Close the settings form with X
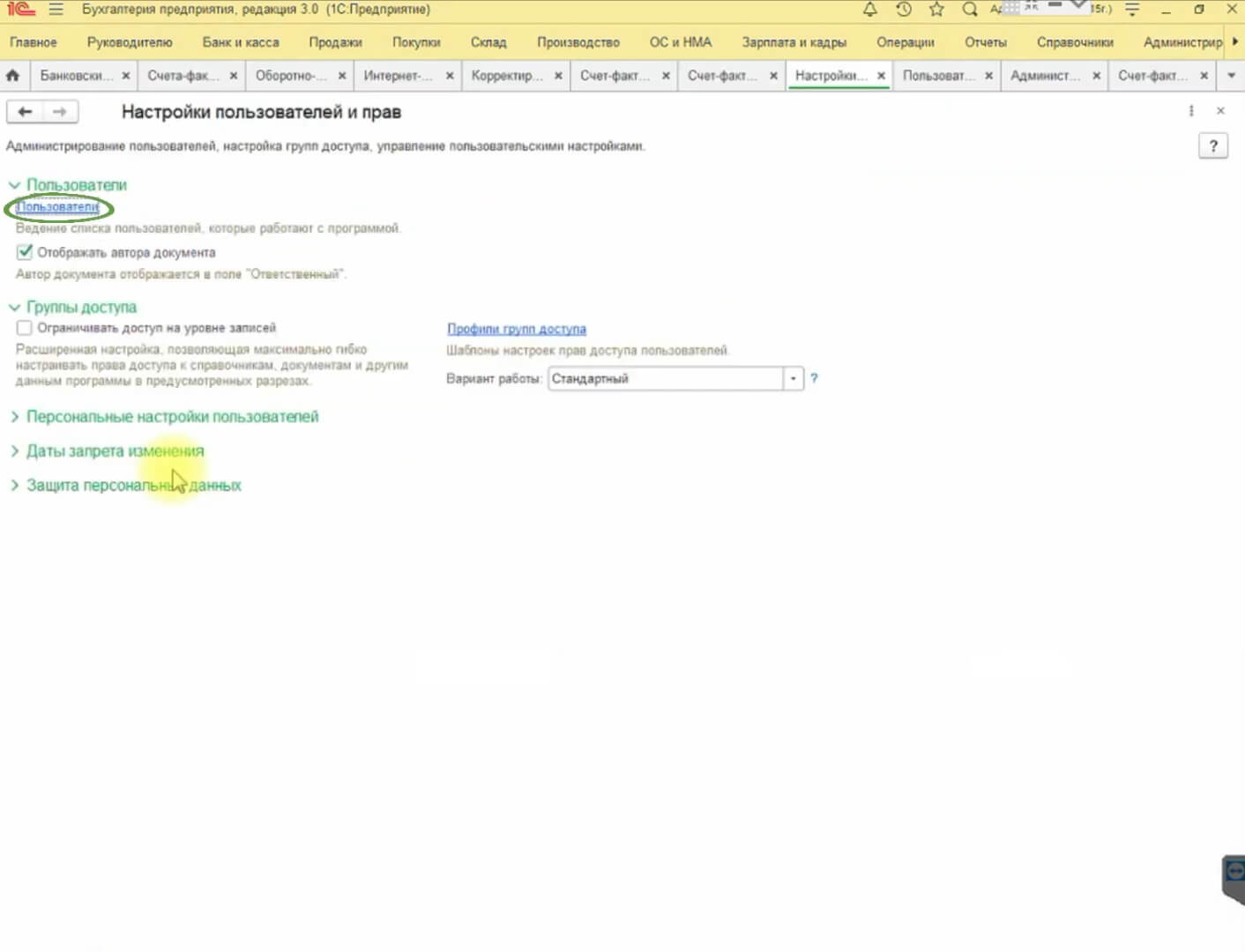Viewport: 1245px width, 952px height. [1220, 111]
